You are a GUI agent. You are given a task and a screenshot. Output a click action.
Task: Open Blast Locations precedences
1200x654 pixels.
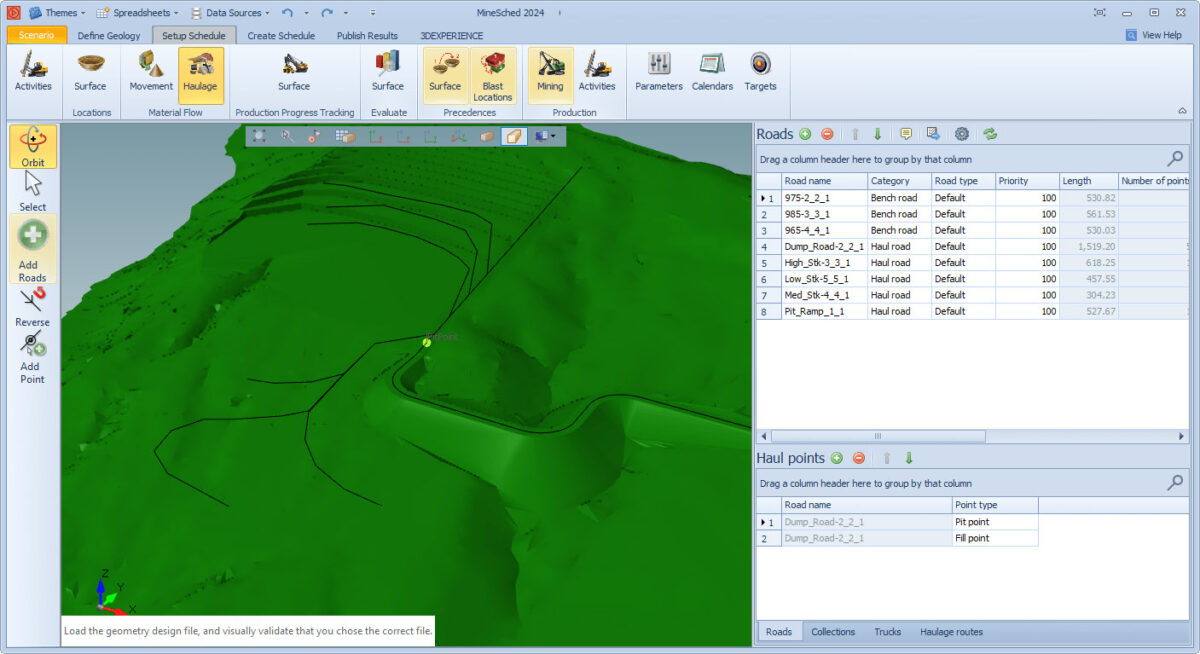coord(493,76)
